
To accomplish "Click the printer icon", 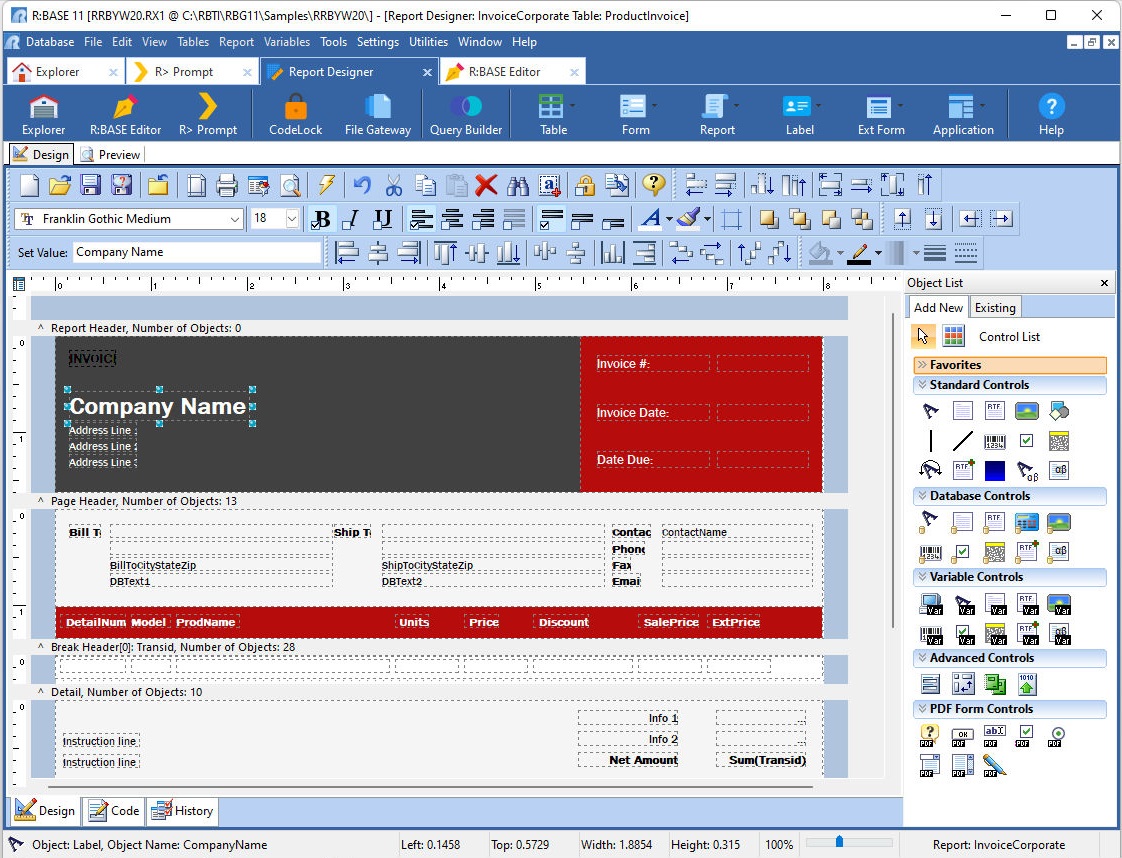I will (226, 185).
